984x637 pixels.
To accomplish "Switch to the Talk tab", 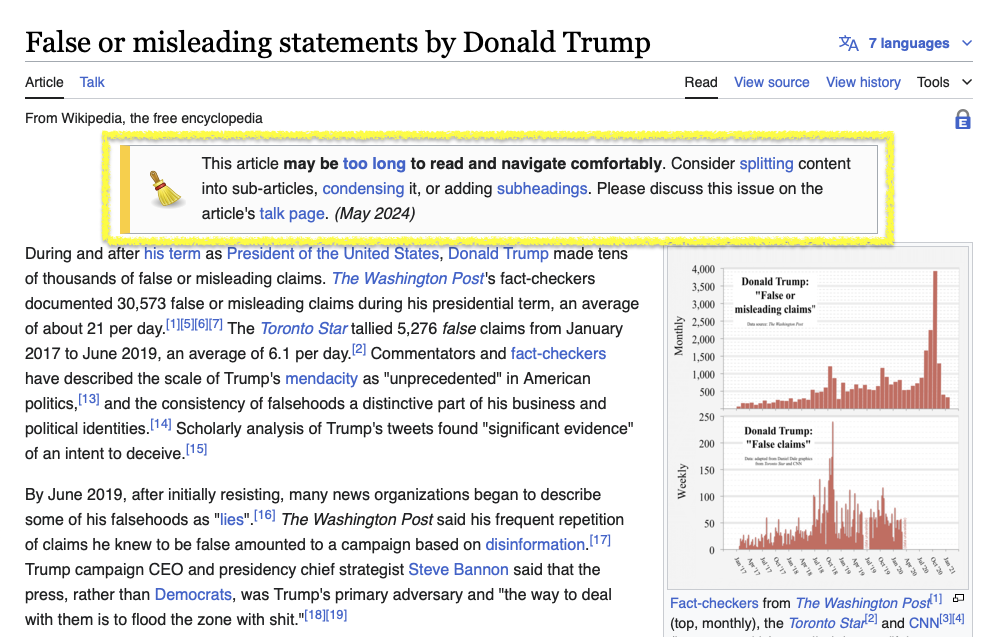I will tap(92, 82).
